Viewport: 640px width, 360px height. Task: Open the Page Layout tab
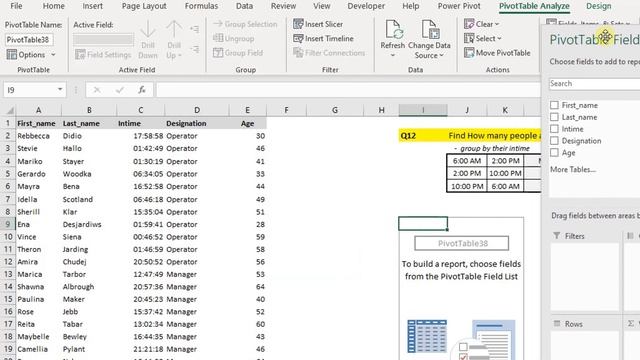click(x=144, y=6)
